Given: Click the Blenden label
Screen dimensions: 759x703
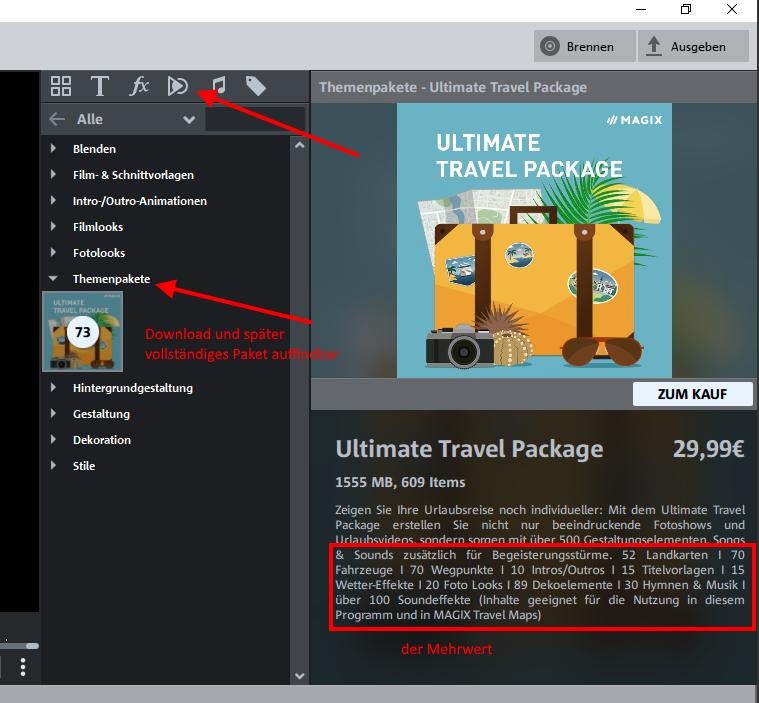Looking at the screenshot, I should coord(94,149).
